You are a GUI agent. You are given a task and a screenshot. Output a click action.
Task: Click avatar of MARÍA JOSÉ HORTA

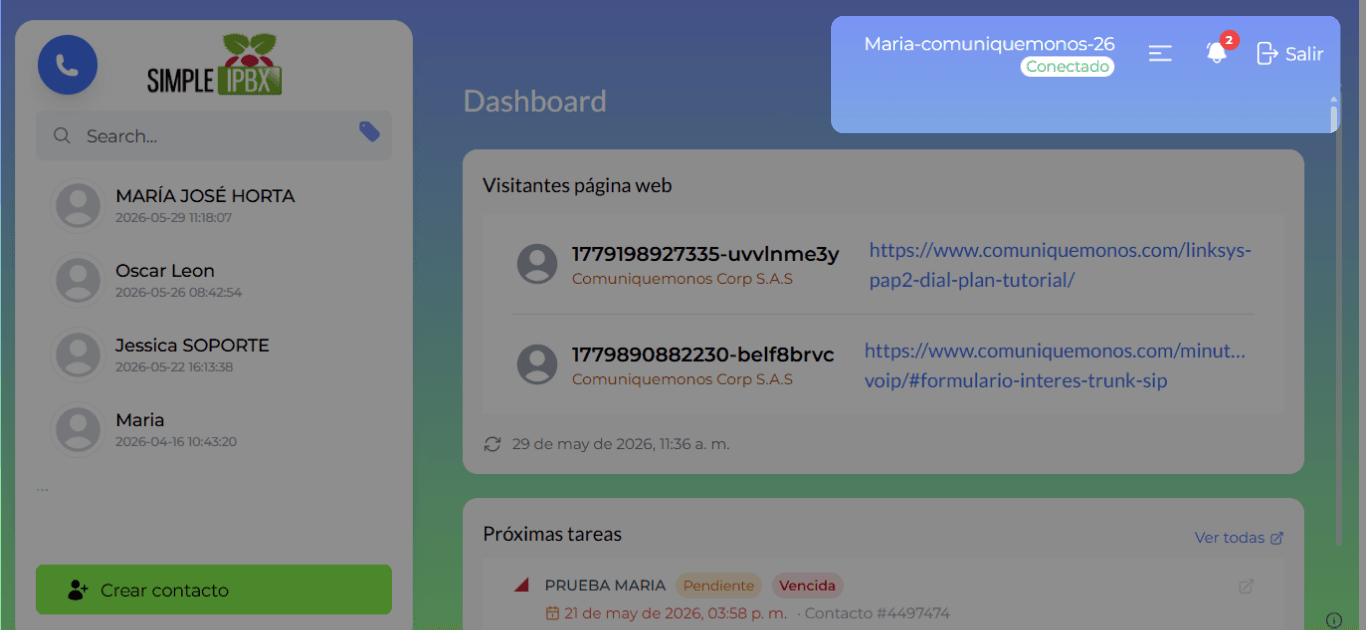pos(77,205)
